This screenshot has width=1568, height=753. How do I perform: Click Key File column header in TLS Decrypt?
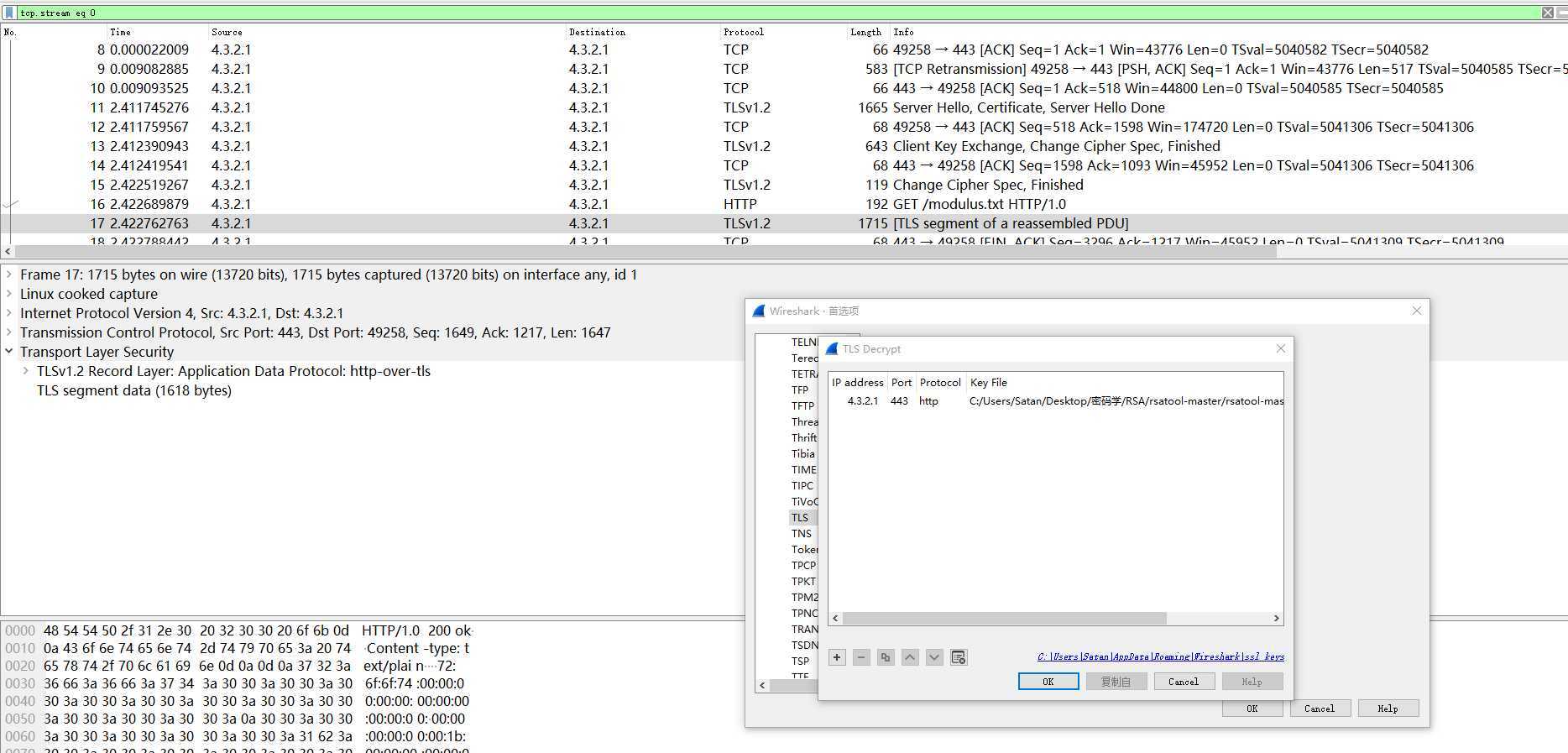[x=988, y=382]
